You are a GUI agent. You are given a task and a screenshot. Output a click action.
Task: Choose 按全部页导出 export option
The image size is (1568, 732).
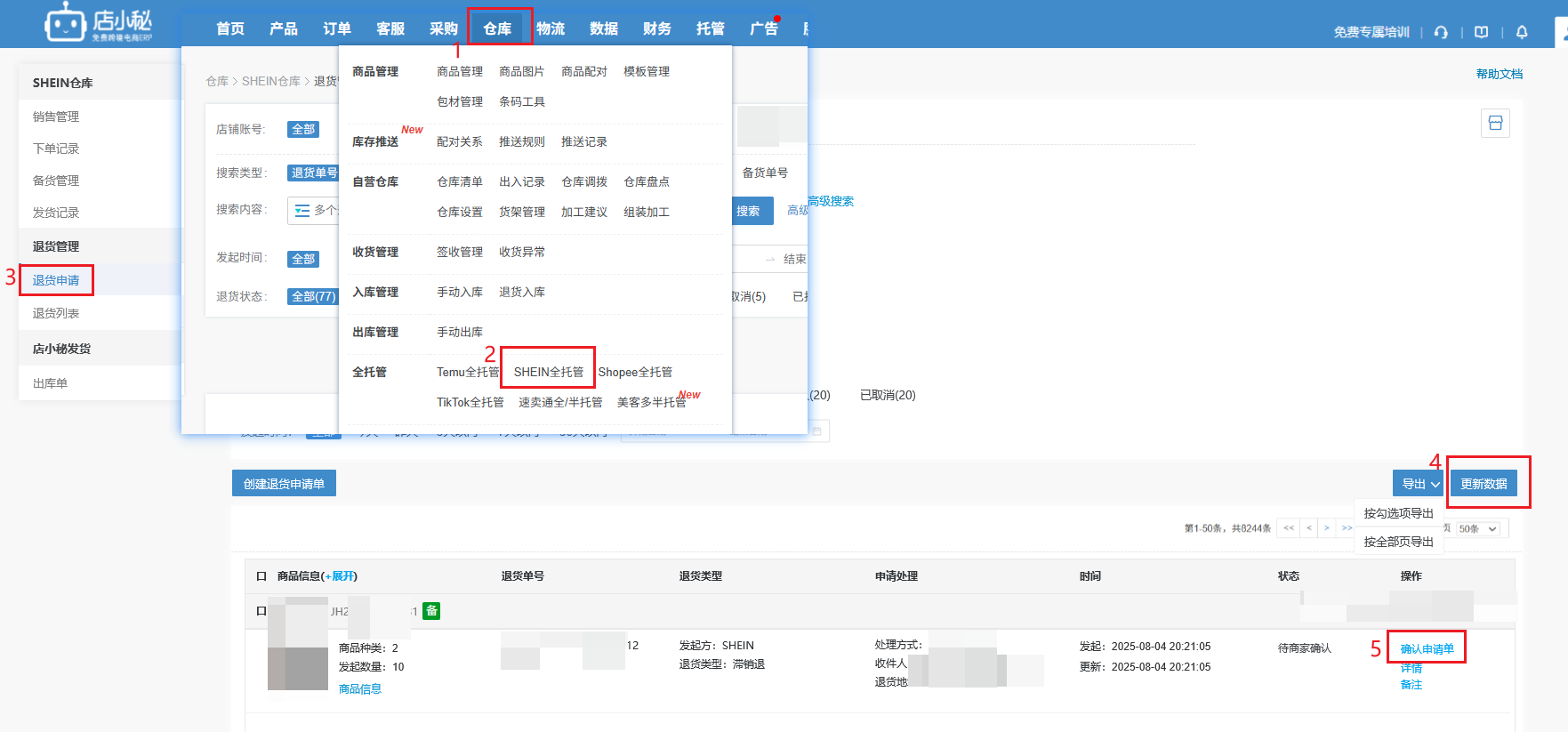point(1399,542)
